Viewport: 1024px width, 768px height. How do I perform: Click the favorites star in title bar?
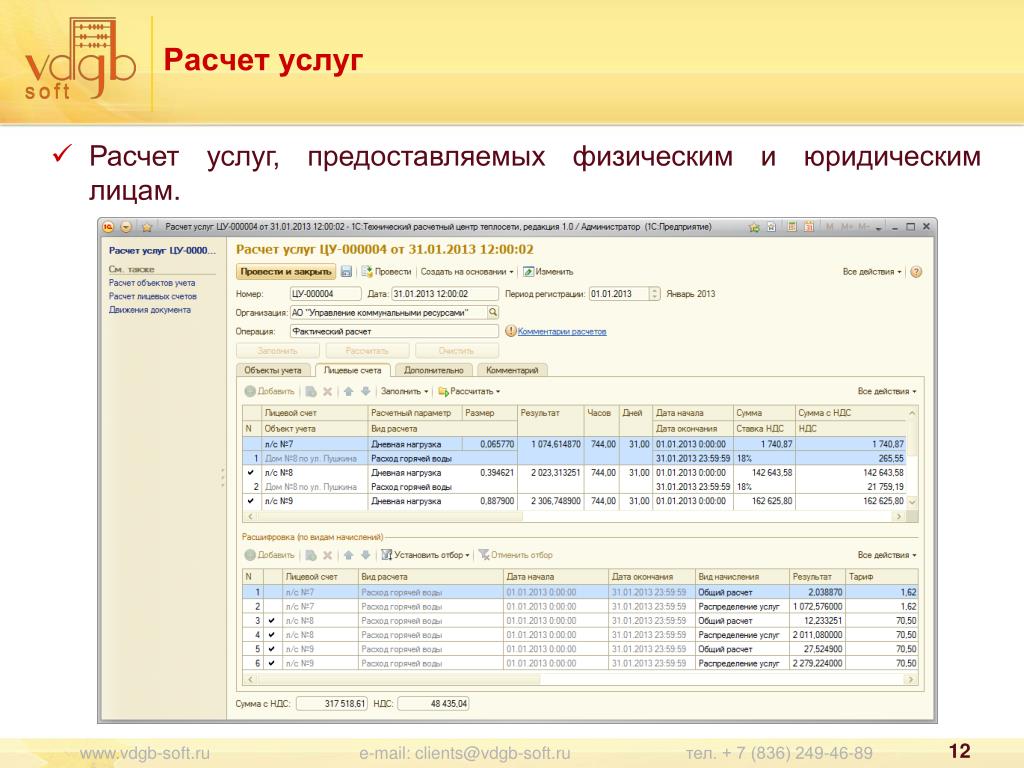[x=147, y=228]
